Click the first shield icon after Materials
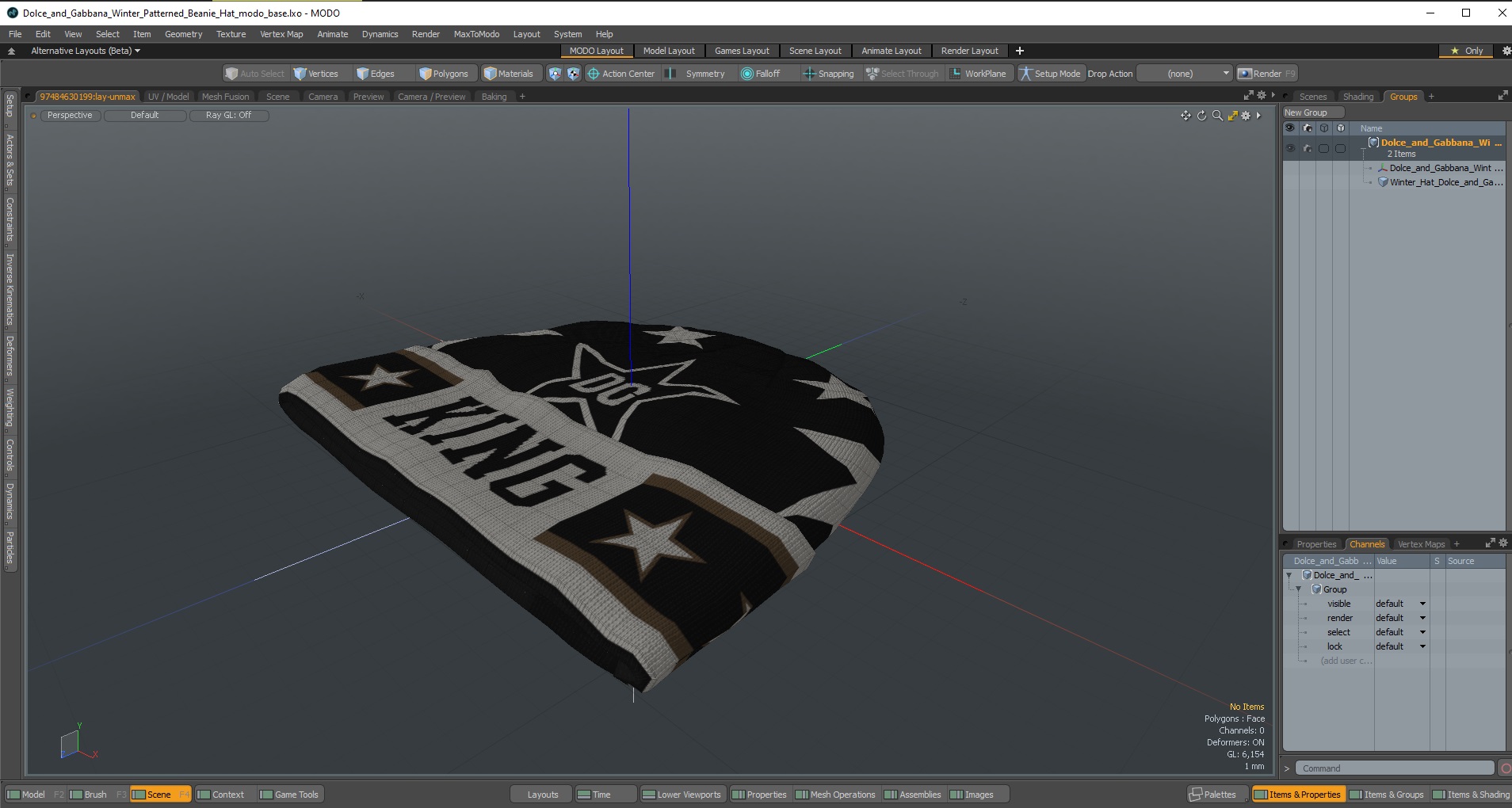The image size is (1512, 808). point(555,74)
